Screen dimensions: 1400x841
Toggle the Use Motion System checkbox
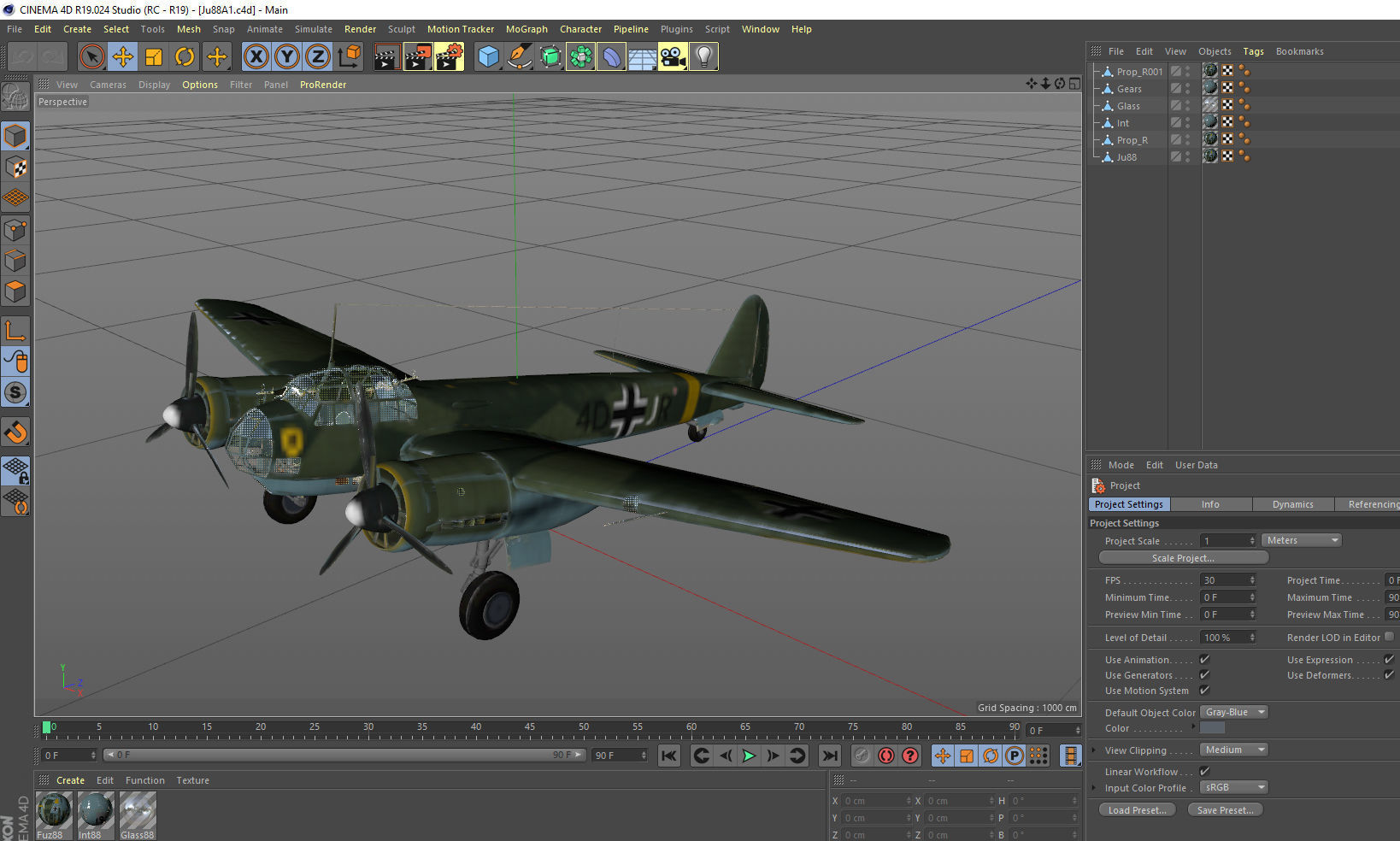click(x=1204, y=690)
